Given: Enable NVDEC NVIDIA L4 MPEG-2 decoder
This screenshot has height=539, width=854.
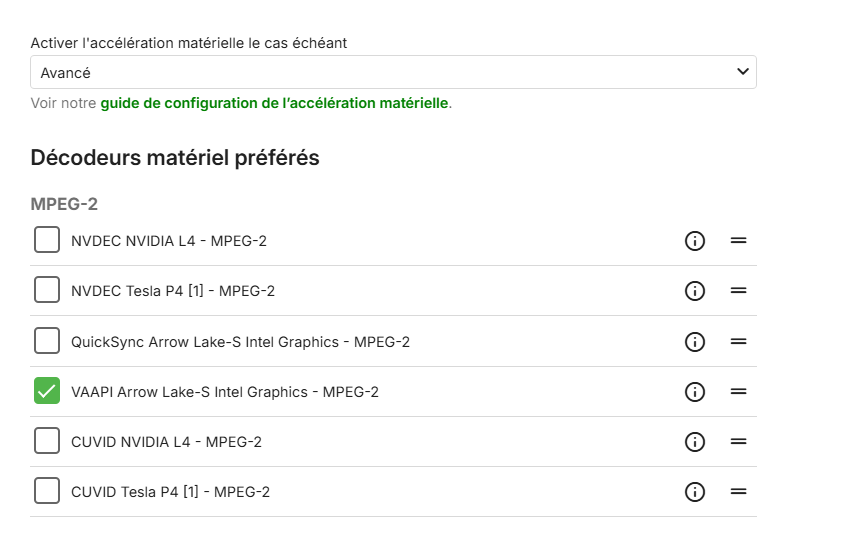Looking at the screenshot, I should [47, 240].
